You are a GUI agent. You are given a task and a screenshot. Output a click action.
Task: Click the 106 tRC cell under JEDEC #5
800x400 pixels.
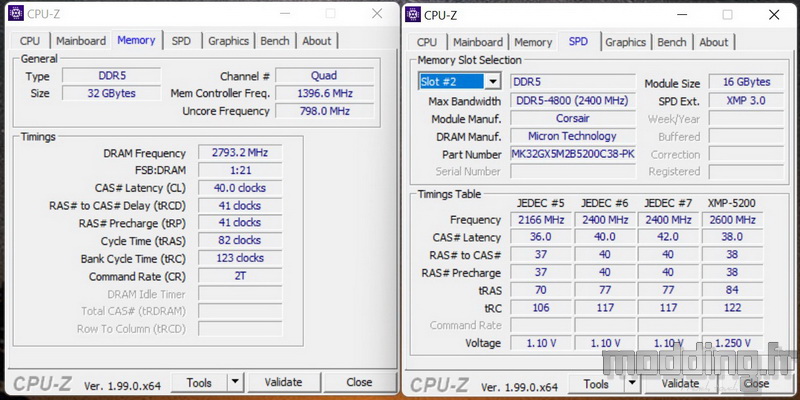pos(541,308)
